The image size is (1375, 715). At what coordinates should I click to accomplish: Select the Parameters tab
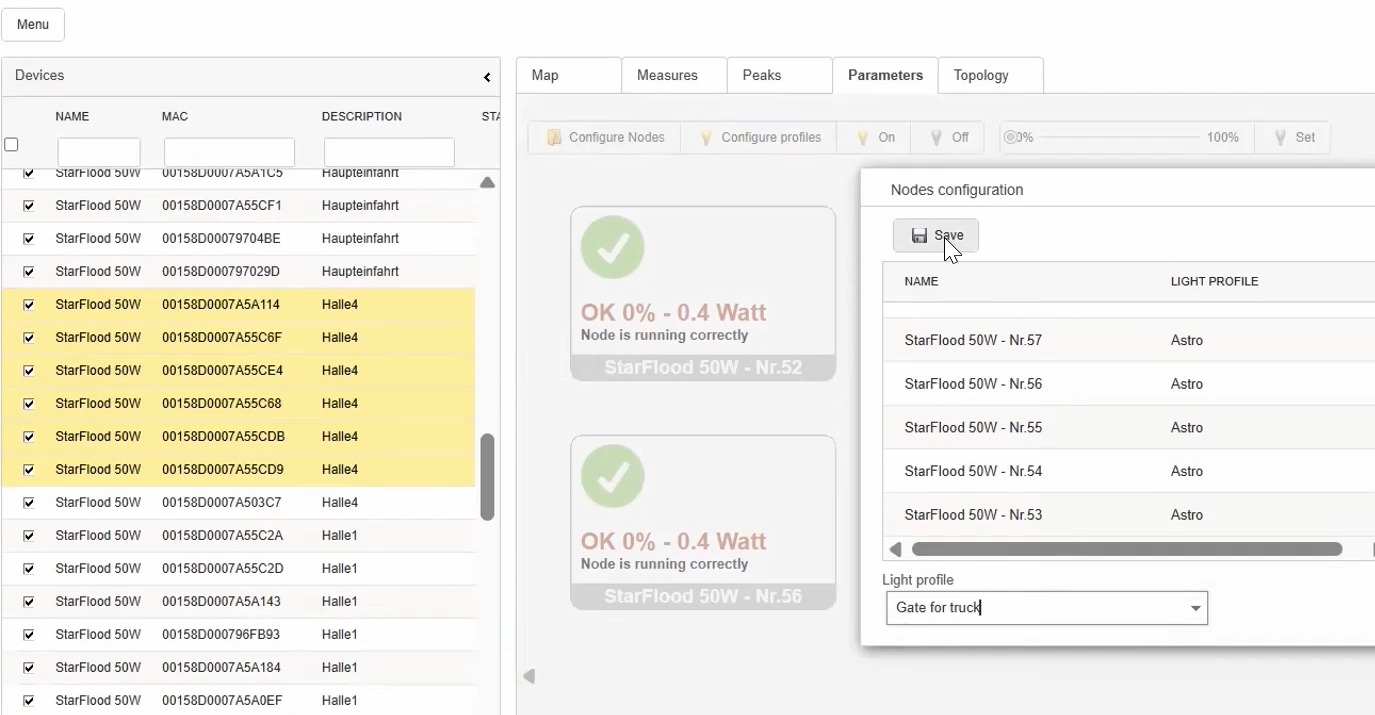(x=885, y=75)
